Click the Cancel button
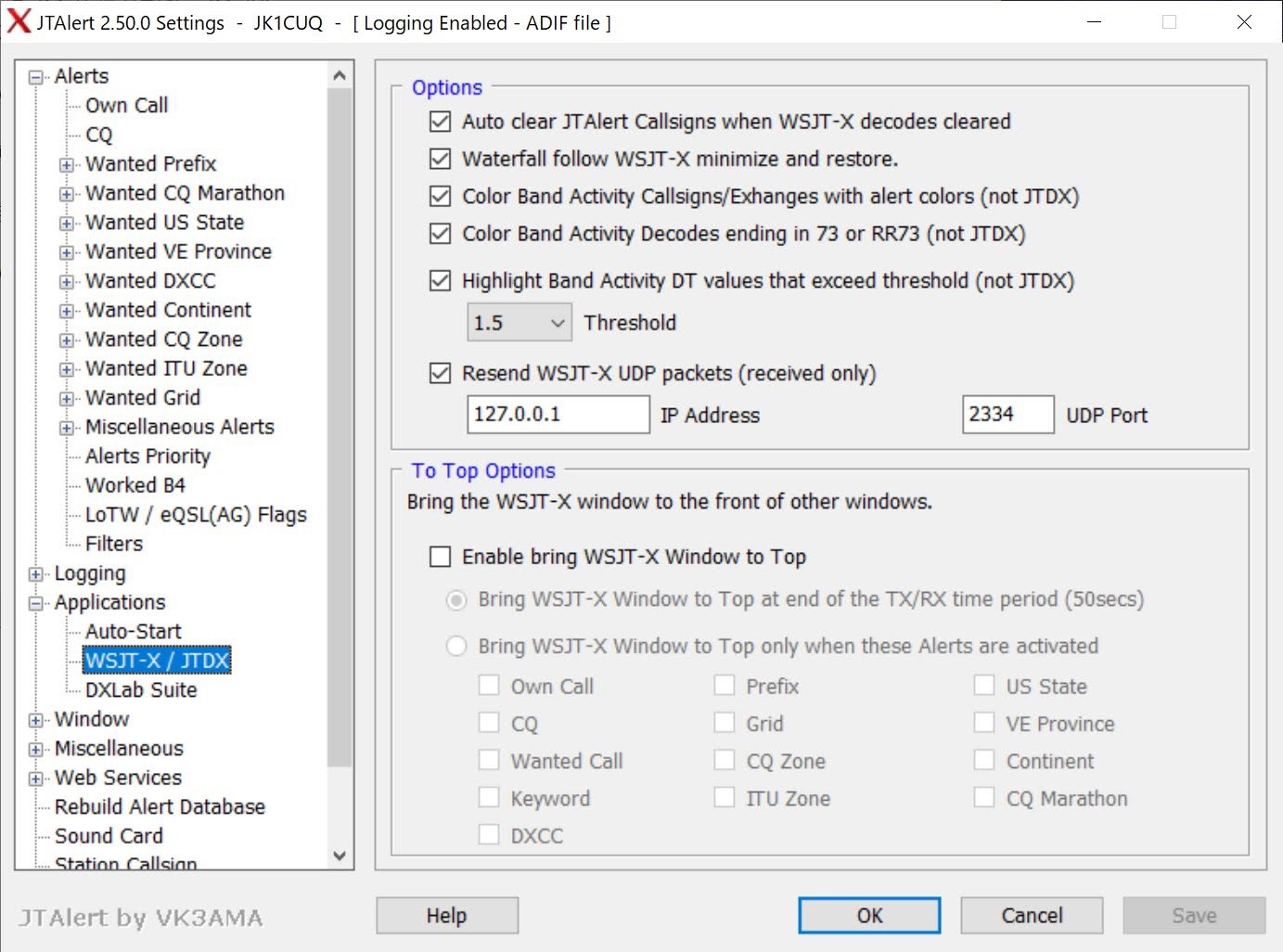The image size is (1283, 952). tap(1032, 916)
